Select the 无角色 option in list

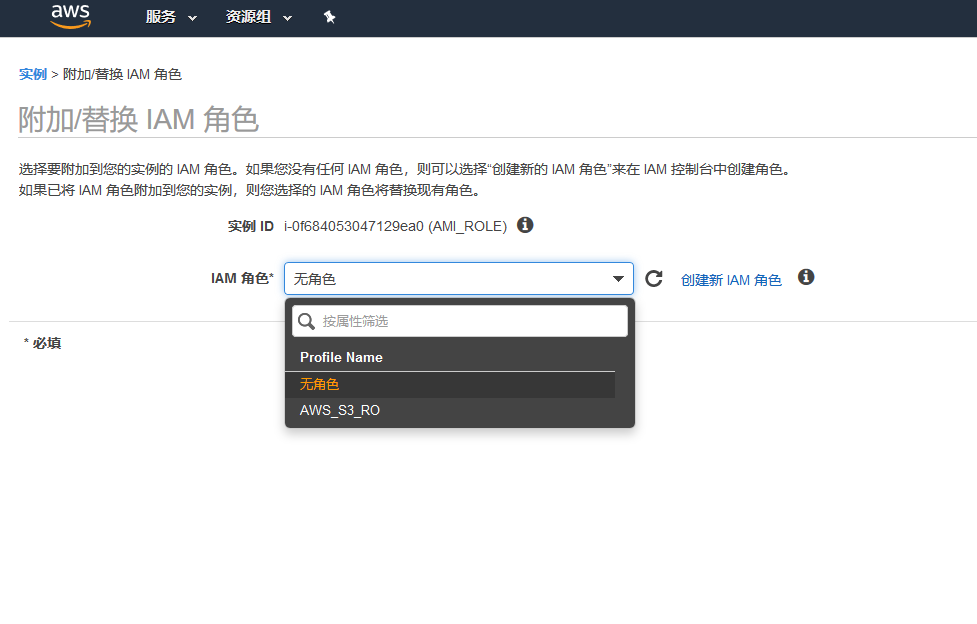coord(450,385)
